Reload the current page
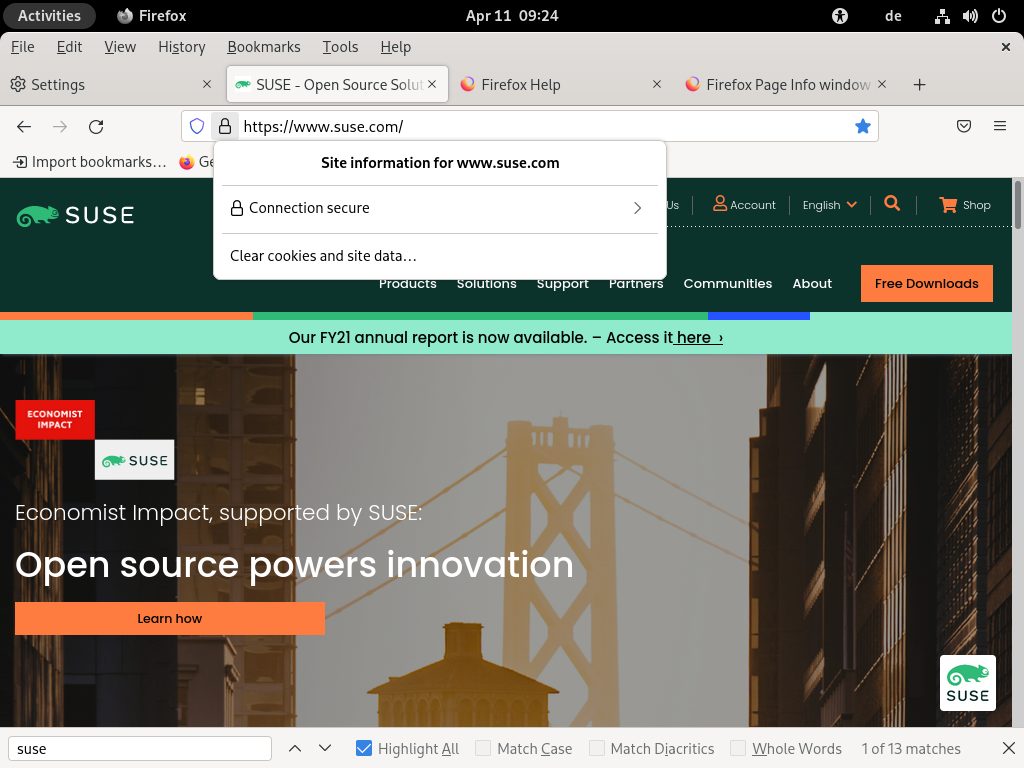 pyautogui.click(x=96, y=126)
